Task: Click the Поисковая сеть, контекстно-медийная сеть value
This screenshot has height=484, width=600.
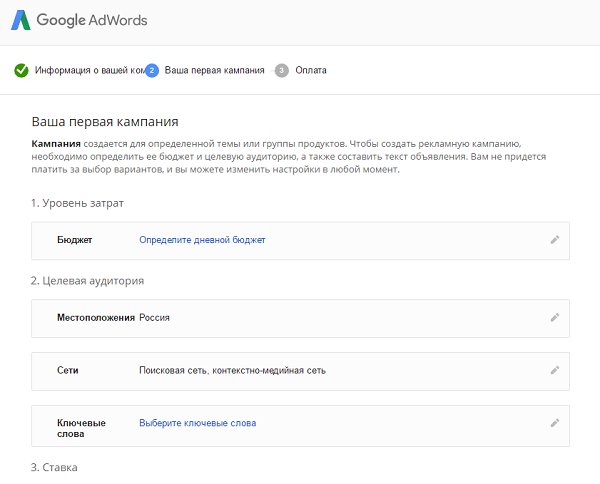Action: [232, 370]
